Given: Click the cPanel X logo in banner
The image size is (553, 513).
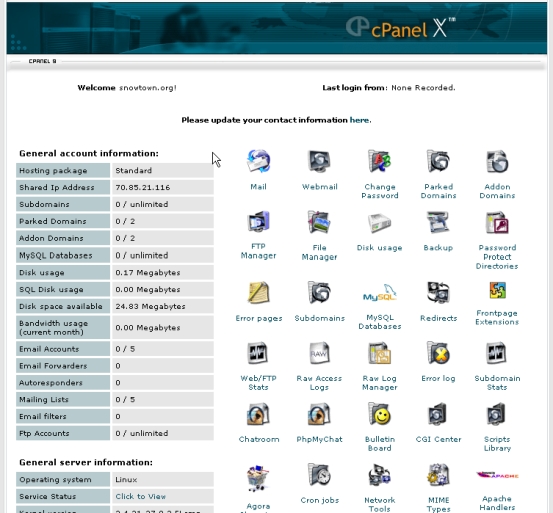Looking at the screenshot, I should 400,27.
